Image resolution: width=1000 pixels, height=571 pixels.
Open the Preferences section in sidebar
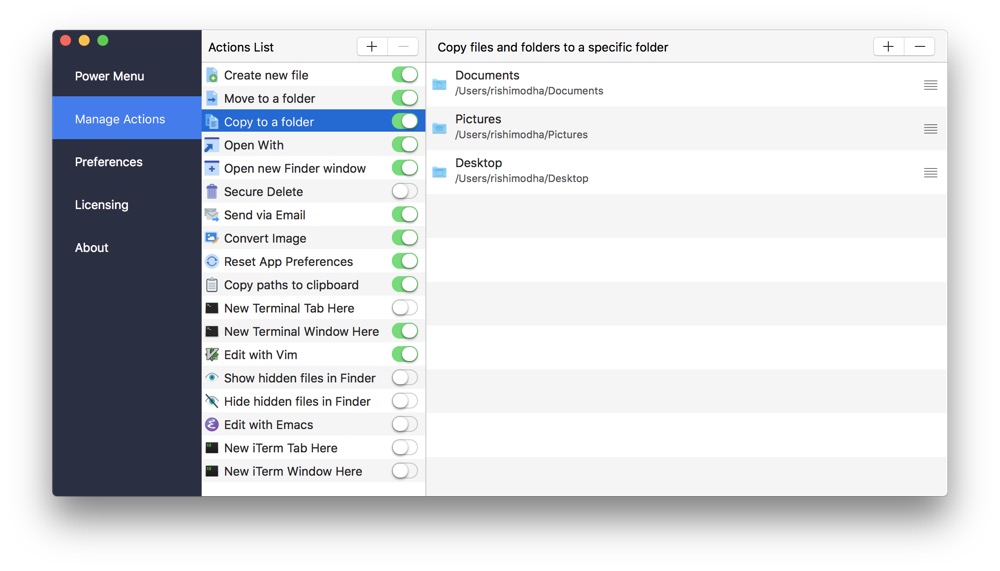(109, 162)
